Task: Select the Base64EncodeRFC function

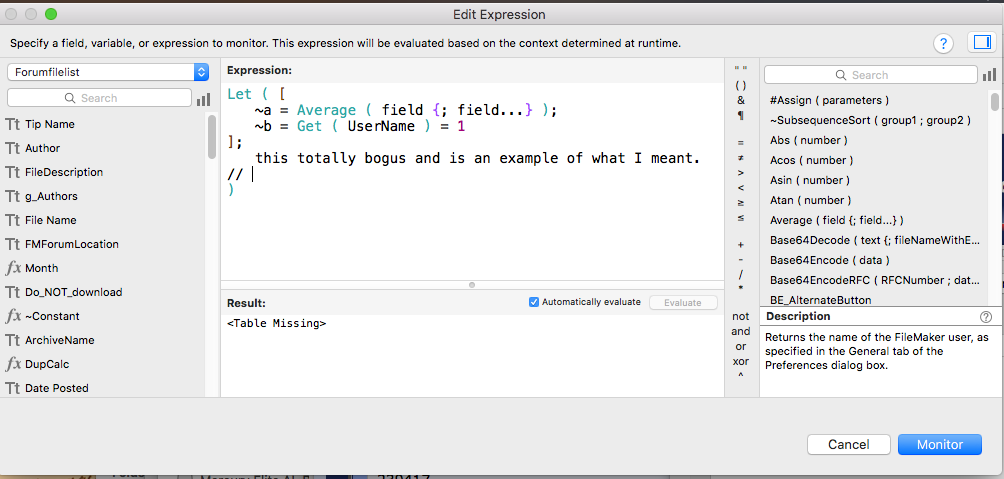Action: (875, 280)
